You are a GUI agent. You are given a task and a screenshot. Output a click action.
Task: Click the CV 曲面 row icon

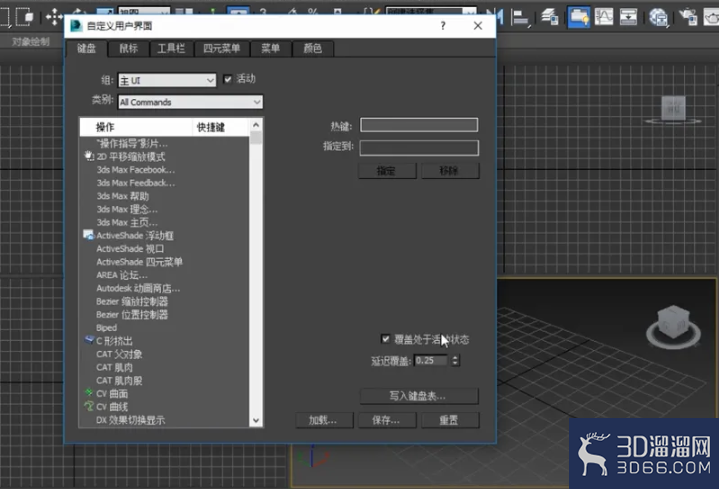[89, 393]
